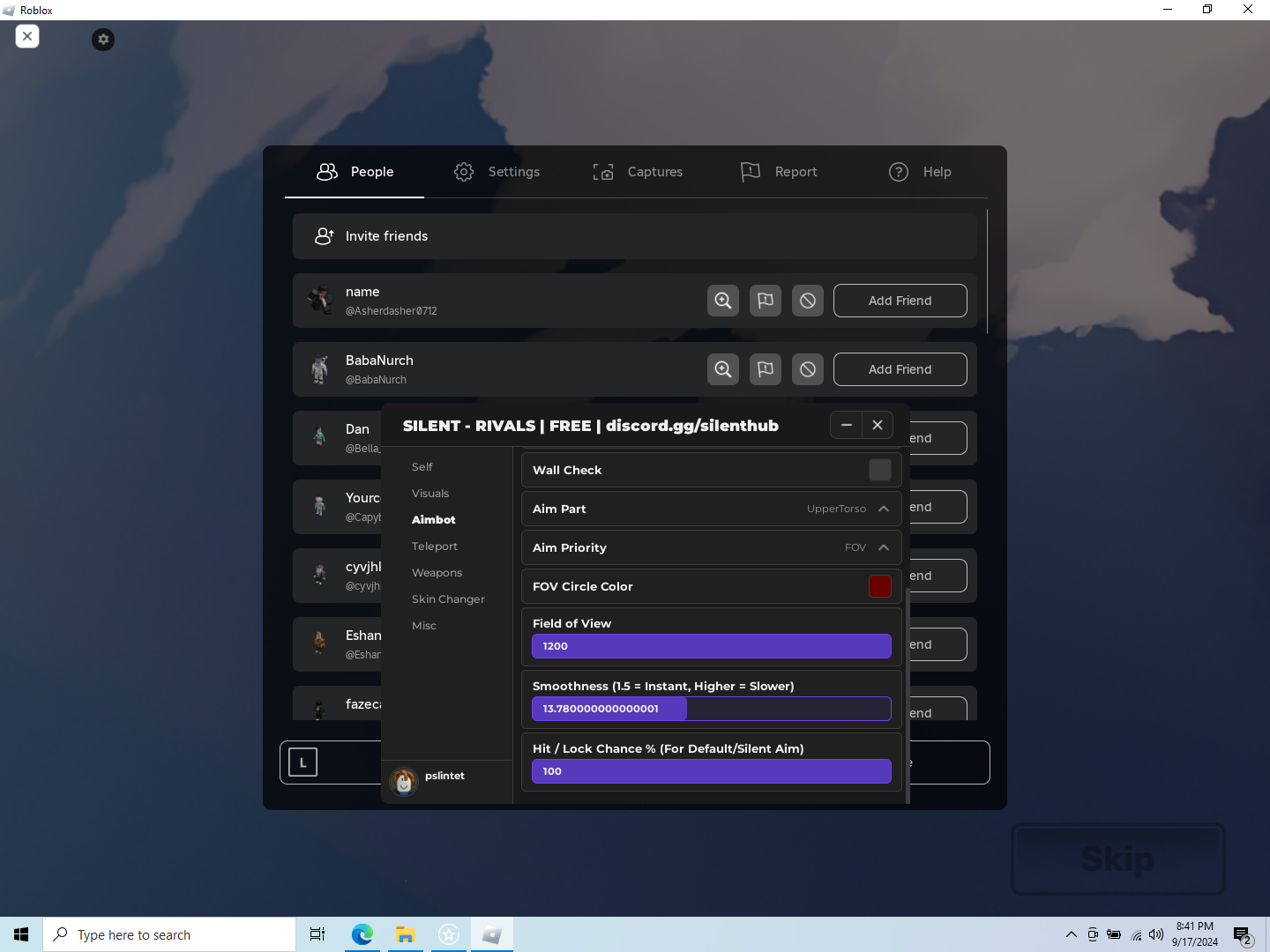Image resolution: width=1270 pixels, height=952 pixels.
Task: Open notification center icon
Action: pos(1243,935)
